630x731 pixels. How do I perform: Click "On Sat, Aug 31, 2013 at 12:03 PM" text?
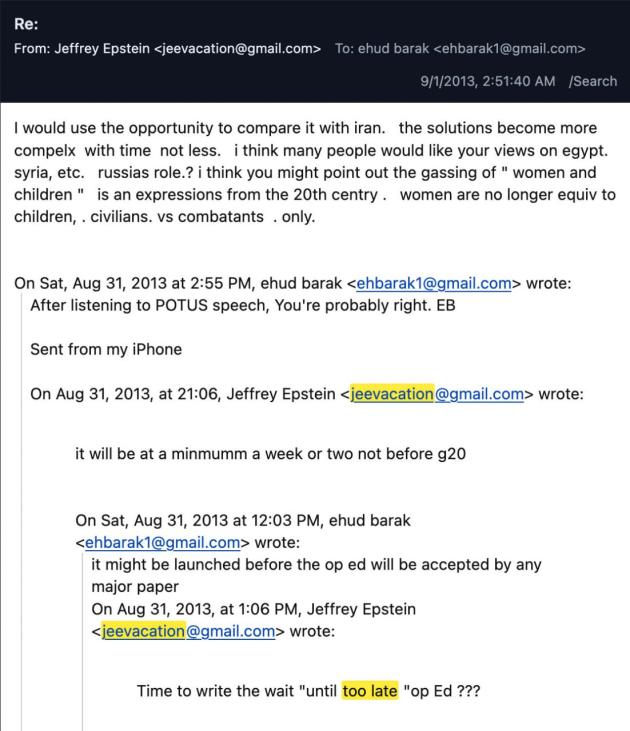[242, 521]
